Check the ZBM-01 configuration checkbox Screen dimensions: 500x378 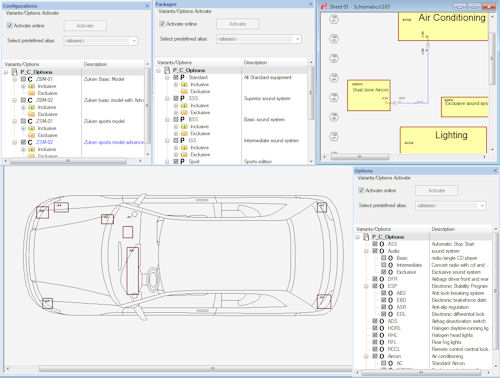(x=23, y=79)
